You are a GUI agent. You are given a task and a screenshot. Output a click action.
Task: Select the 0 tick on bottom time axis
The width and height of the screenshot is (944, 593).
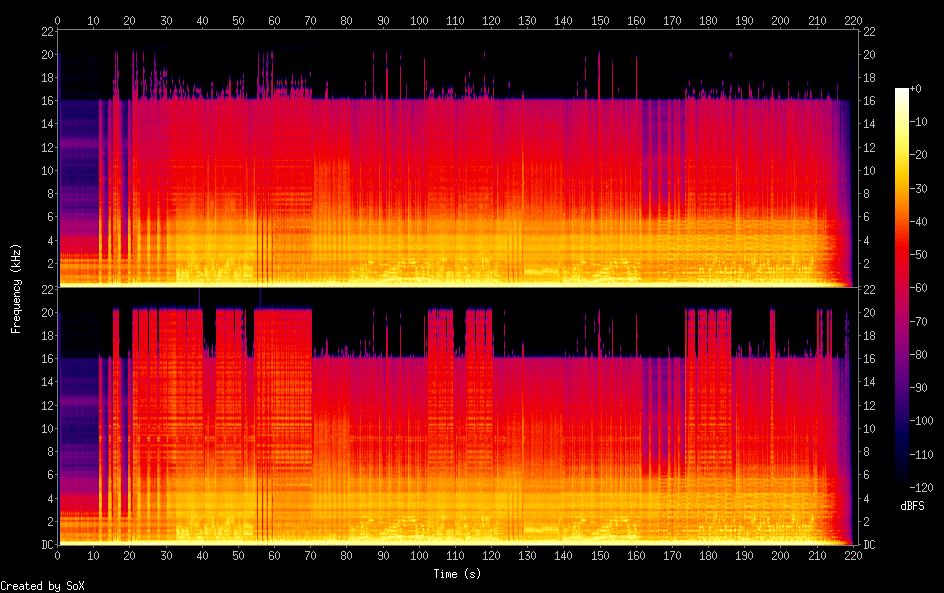(58, 555)
